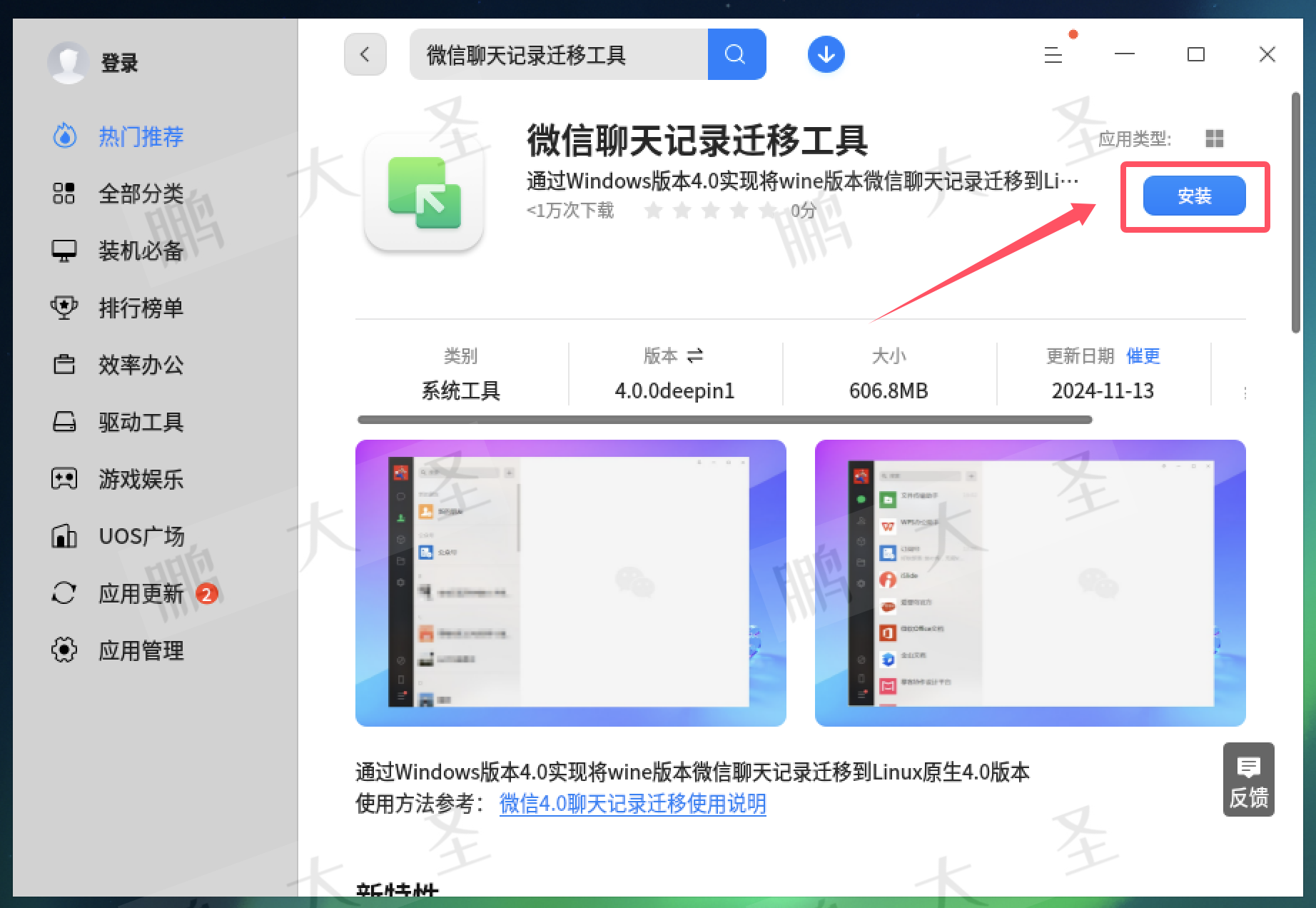The image size is (1316, 908).
Task: Open 应用管理 gear icon
Action: point(64,650)
